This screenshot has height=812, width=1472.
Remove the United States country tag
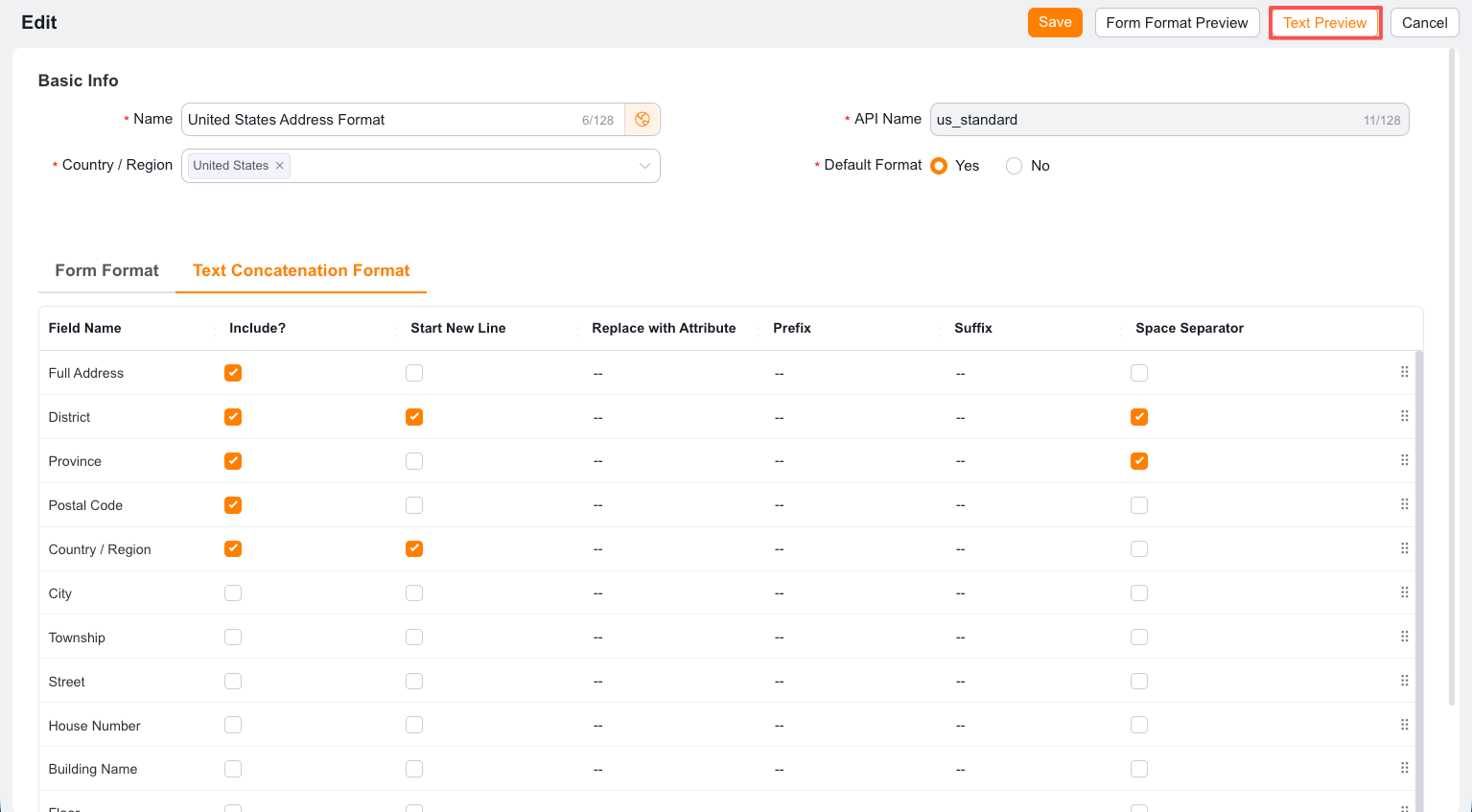[x=280, y=166]
